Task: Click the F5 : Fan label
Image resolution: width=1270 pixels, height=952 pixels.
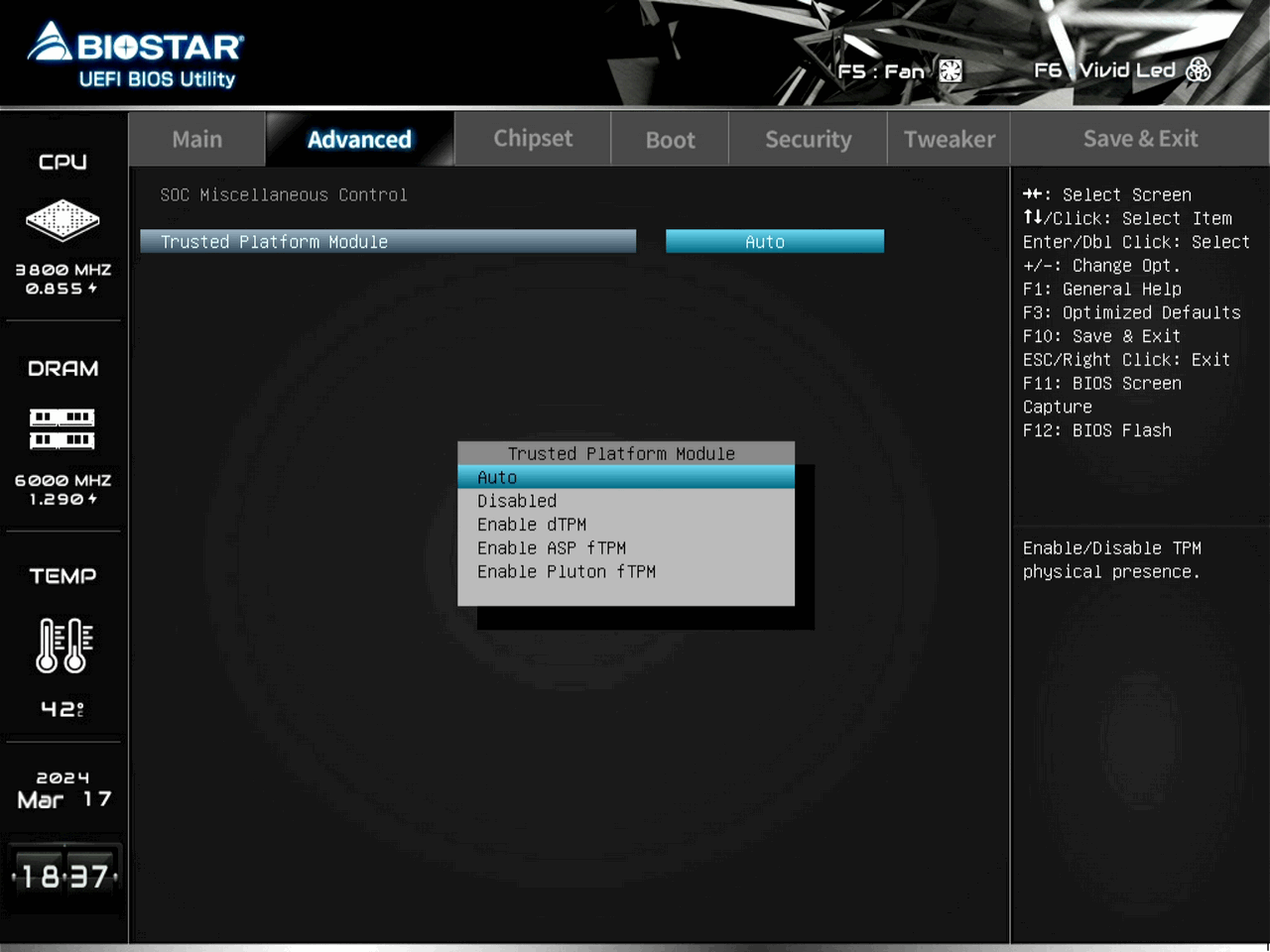Action: click(x=881, y=71)
